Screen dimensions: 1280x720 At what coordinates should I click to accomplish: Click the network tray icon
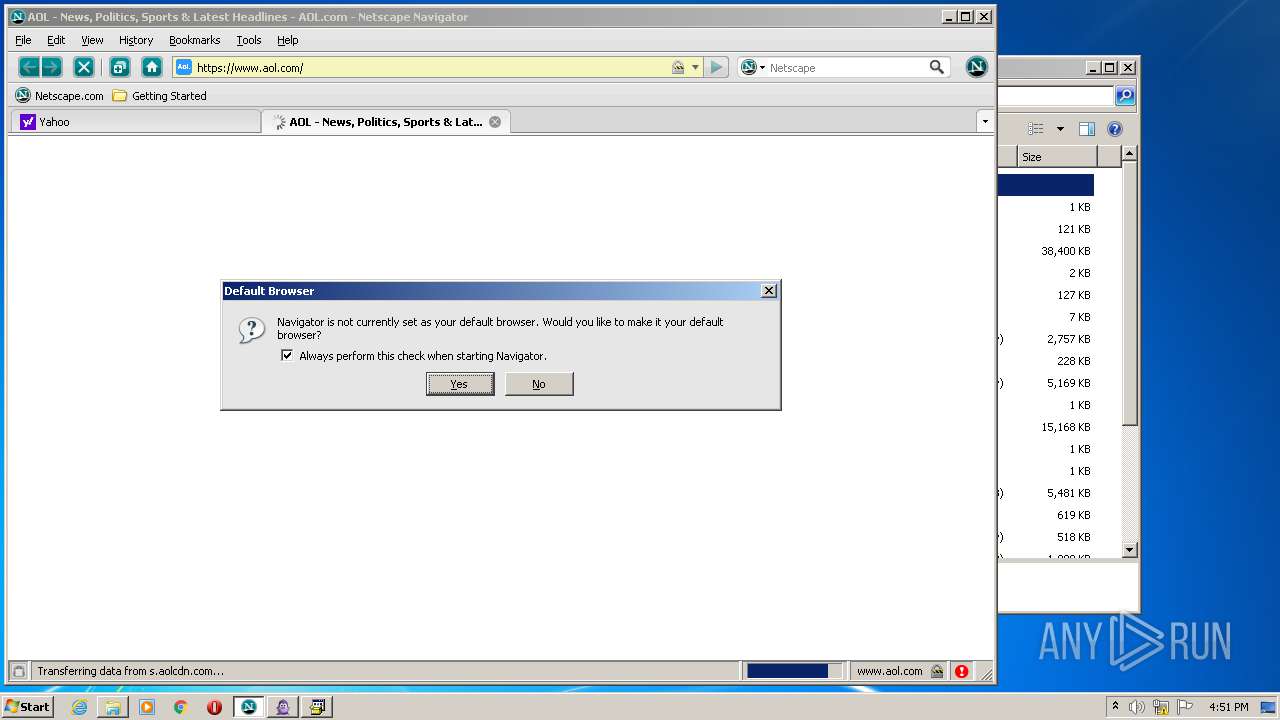1161,707
